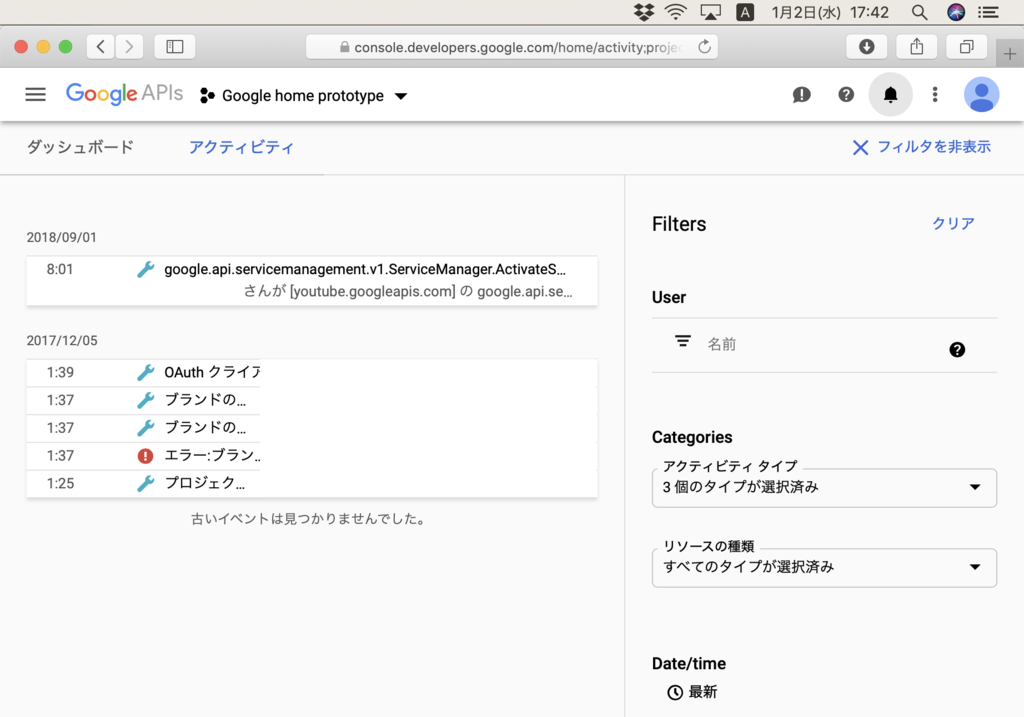Open the Google home prototype project switcher
Image resolution: width=1024 pixels, height=717 pixels.
[303, 95]
